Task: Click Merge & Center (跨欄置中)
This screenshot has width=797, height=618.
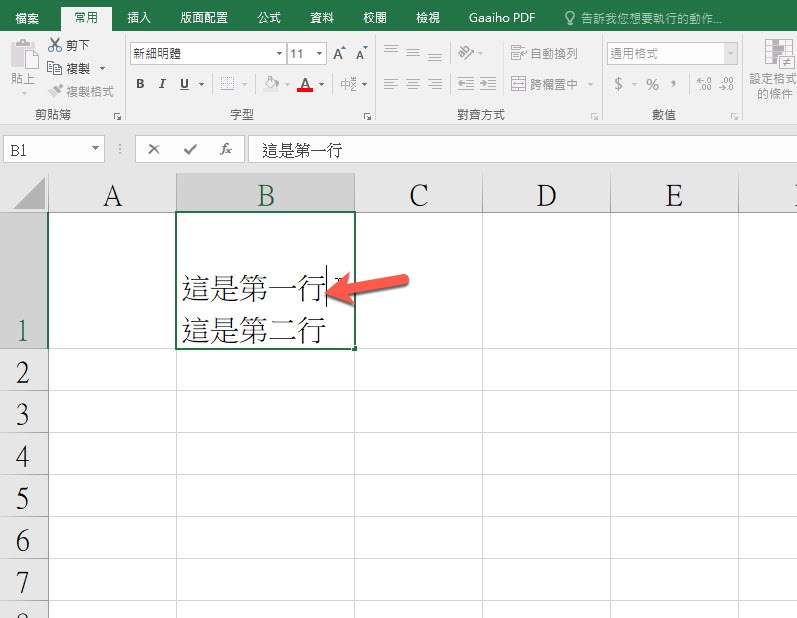Action: click(544, 84)
